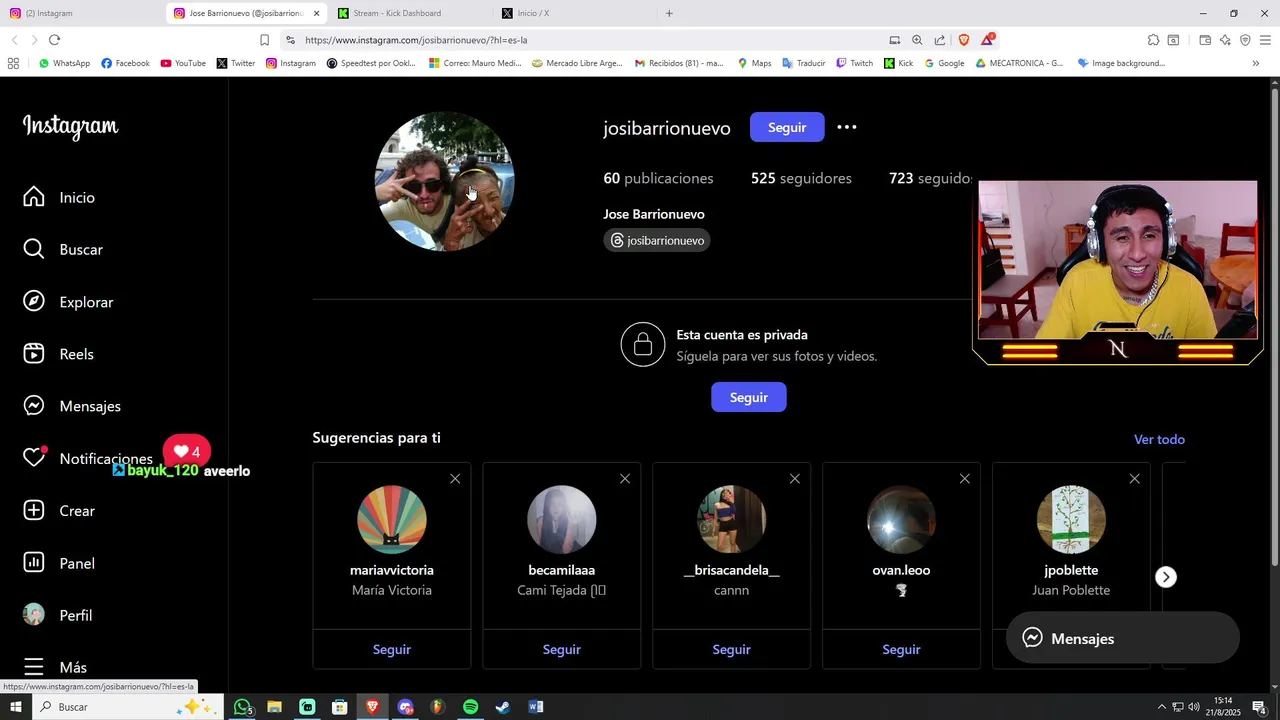Follow josibarrionuevo with top Seguir button

(x=787, y=127)
